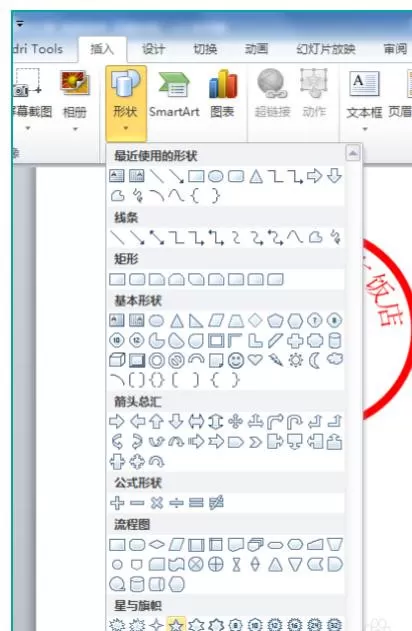The height and width of the screenshot is (631, 412).
Task: Select the quad arrow in 箭头总汇
Action: point(235,421)
